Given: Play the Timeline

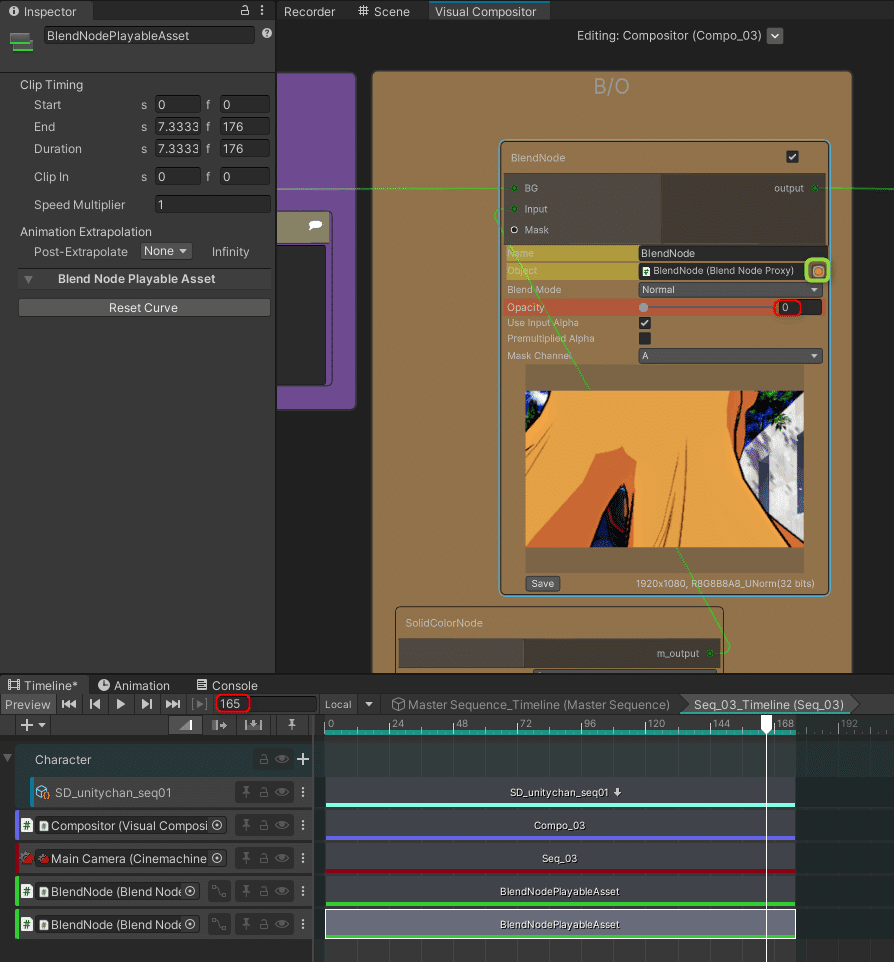Looking at the screenshot, I should click(x=121, y=704).
